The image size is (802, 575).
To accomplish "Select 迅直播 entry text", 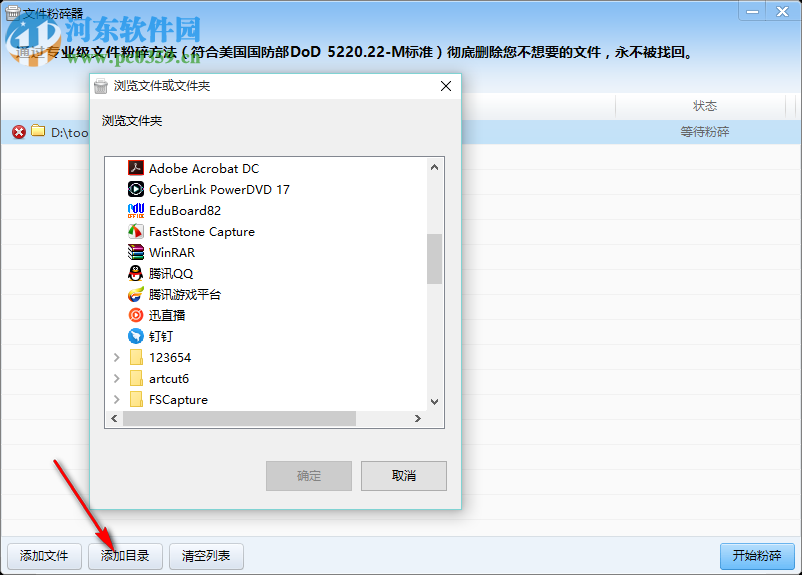I will tap(167, 316).
